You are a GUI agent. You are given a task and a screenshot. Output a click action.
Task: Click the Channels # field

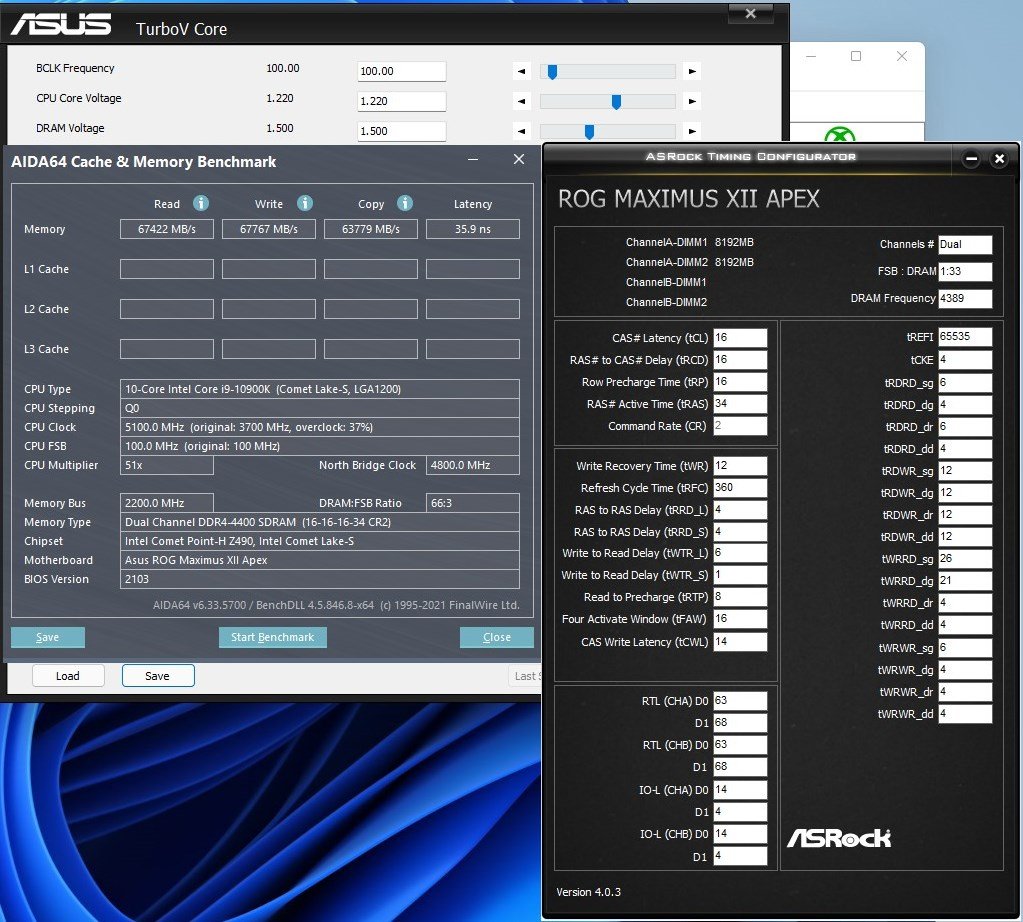click(965, 245)
